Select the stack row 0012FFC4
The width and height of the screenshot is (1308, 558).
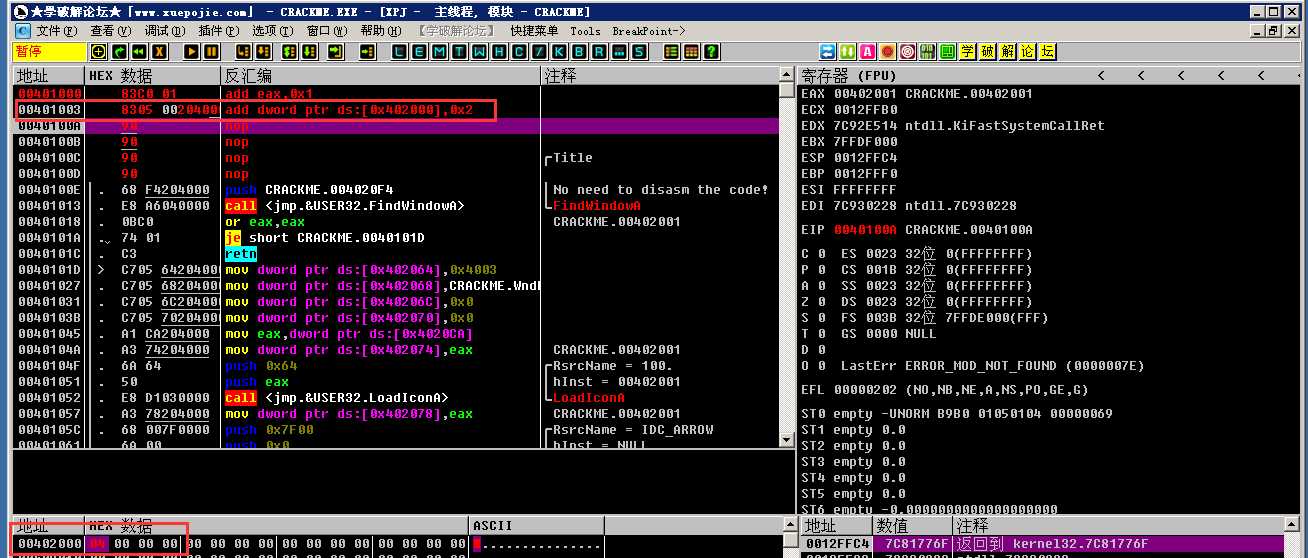[x=1043, y=544]
